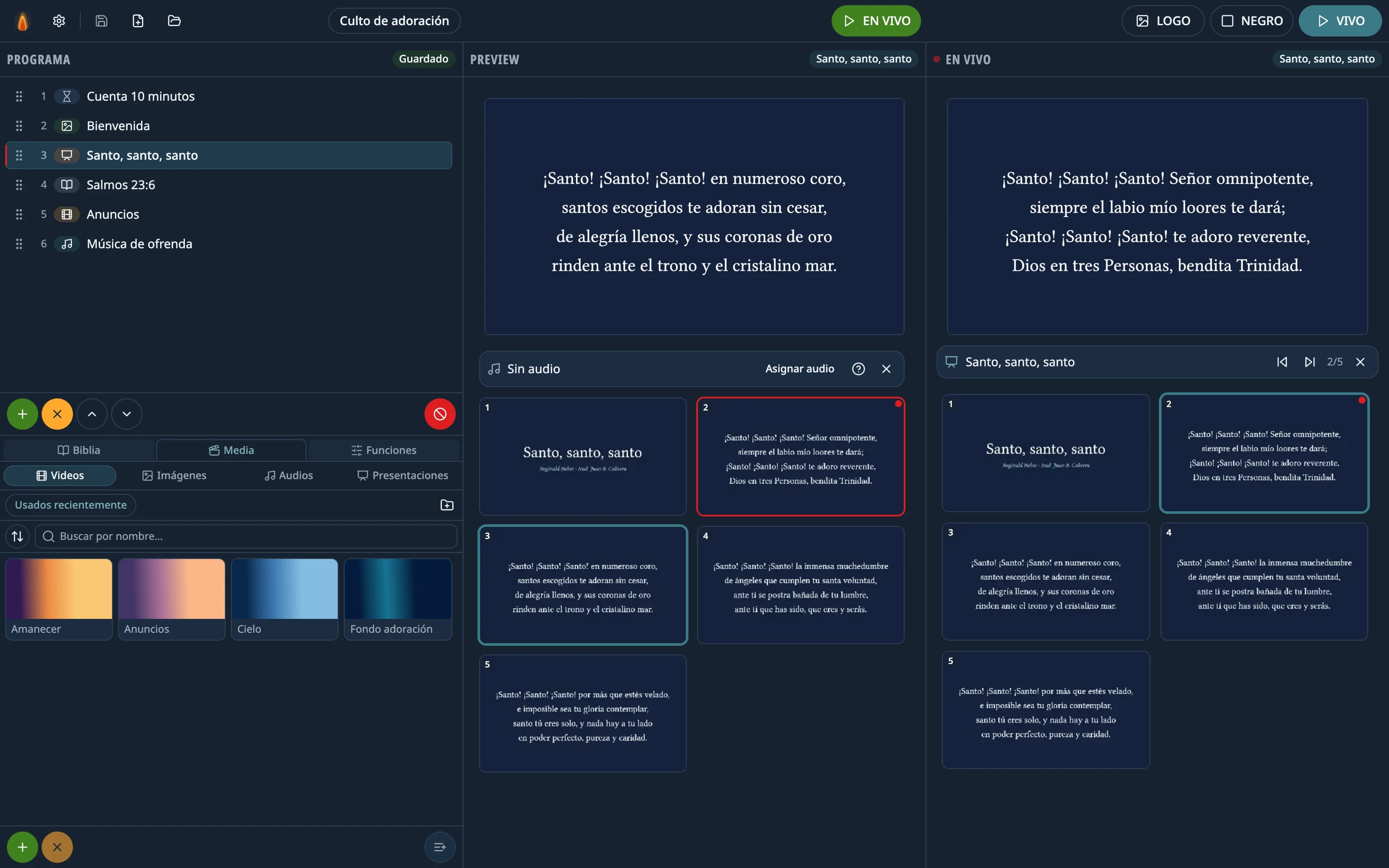
Task: Focus the Buscar por nombre search field
Action: click(x=246, y=536)
